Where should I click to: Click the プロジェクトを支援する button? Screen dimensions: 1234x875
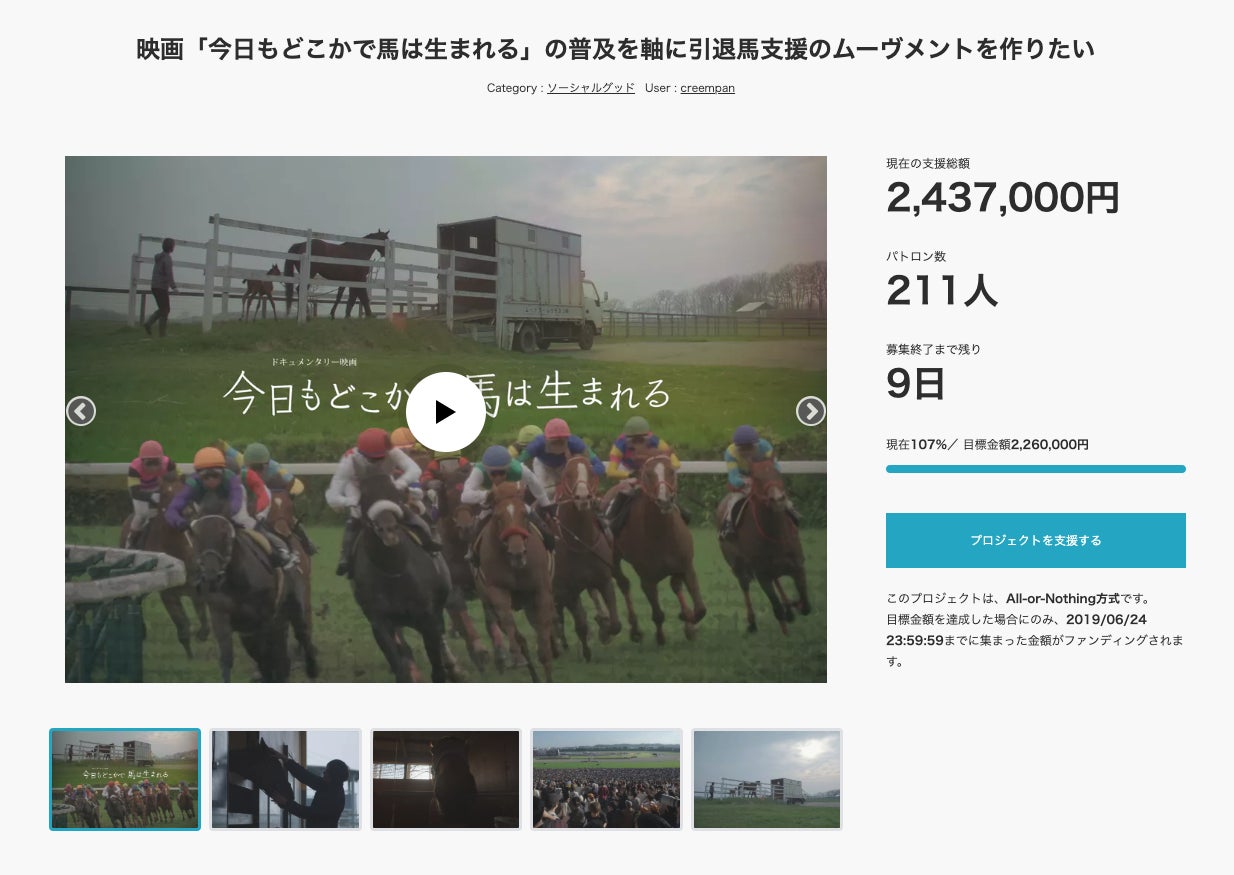click(x=1036, y=540)
